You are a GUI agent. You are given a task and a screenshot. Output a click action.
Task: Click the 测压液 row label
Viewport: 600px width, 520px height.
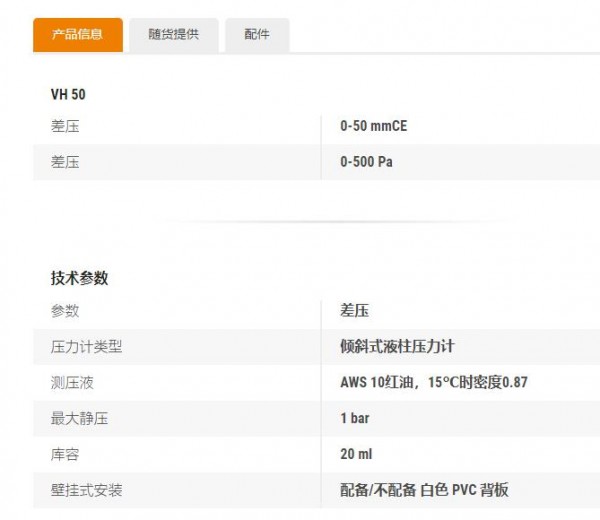pyautogui.click(x=72, y=383)
